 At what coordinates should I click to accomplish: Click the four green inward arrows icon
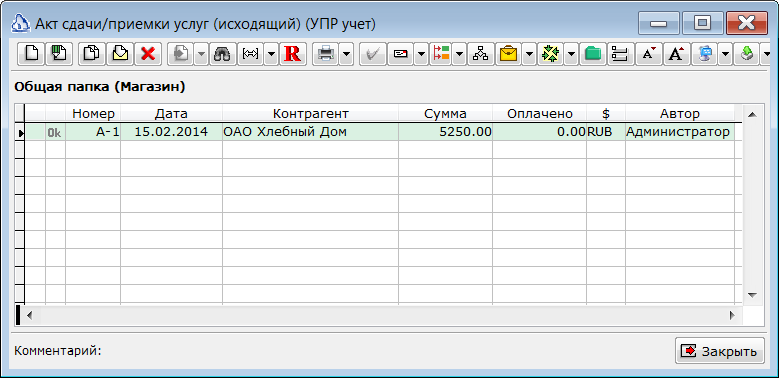point(550,53)
